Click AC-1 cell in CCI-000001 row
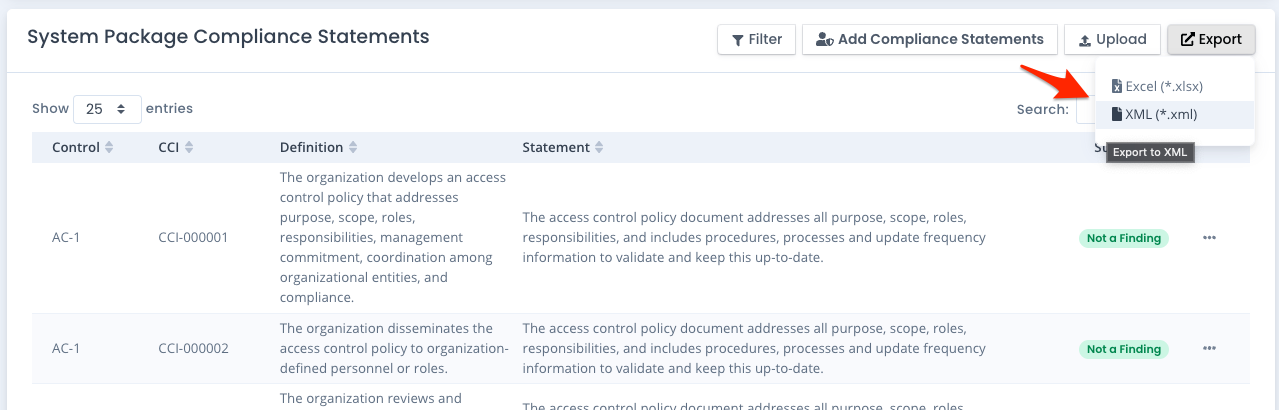 (66, 238)
